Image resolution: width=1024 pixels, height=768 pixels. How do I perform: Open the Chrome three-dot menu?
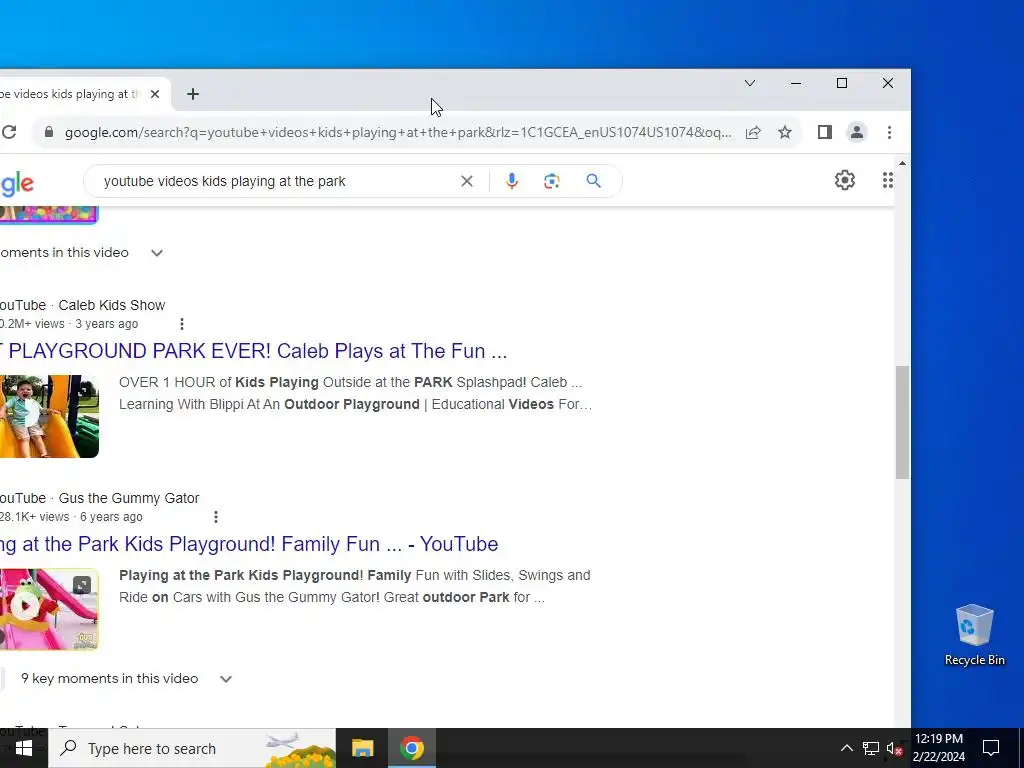(x=889, y=133)
